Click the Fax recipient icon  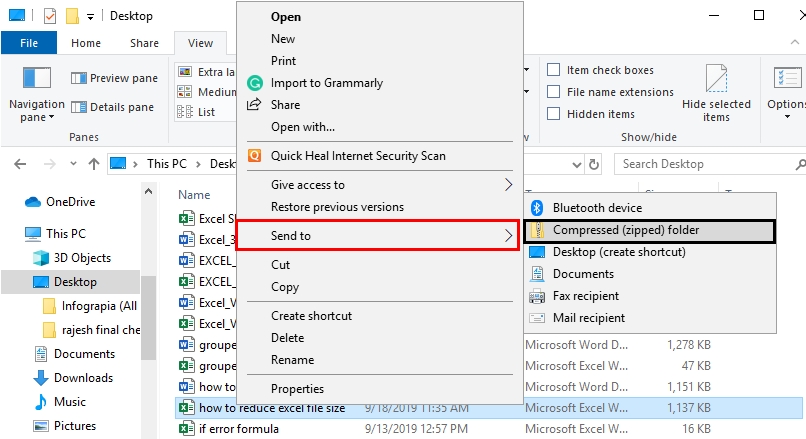click(536, 296)
